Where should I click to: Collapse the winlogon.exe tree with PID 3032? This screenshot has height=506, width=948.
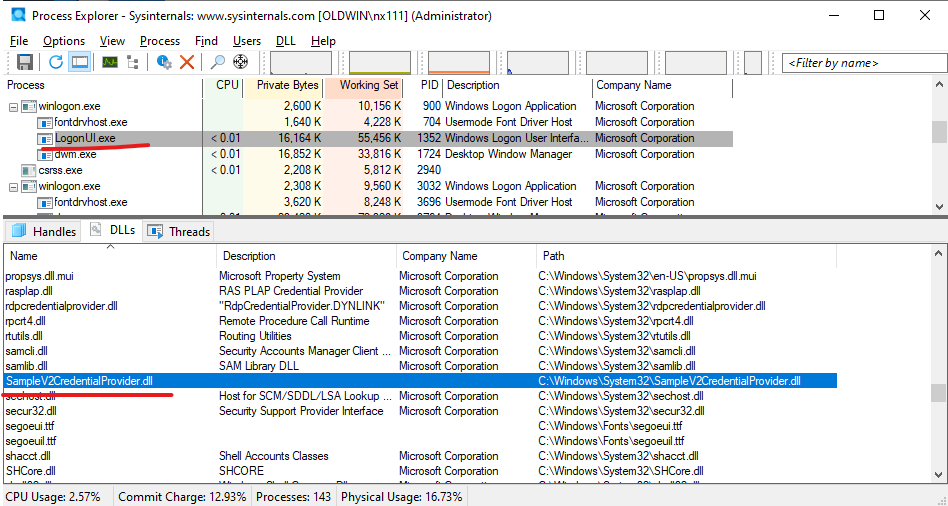pyautogui.click(x=14, y=186)
